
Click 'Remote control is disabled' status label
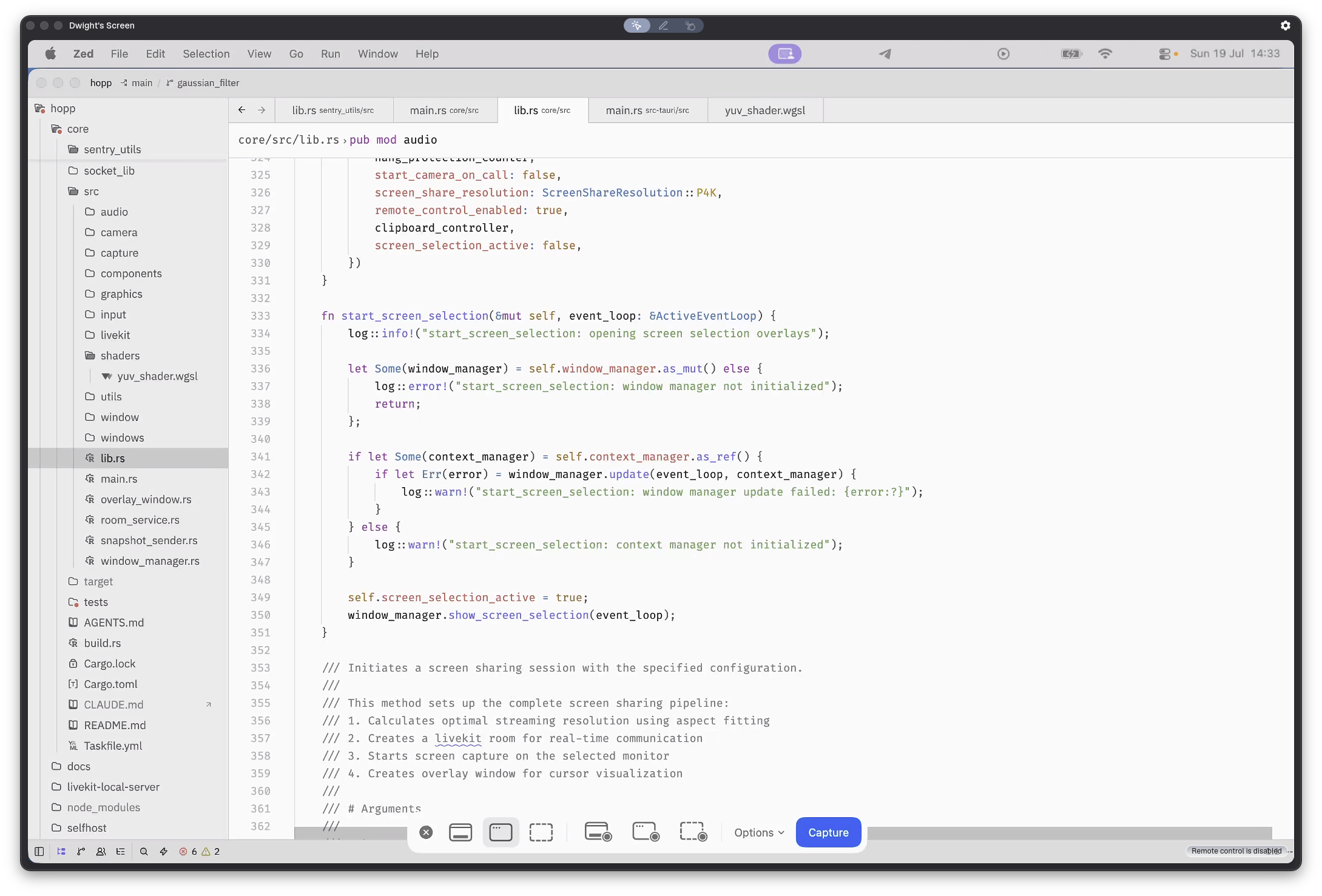1236,851
